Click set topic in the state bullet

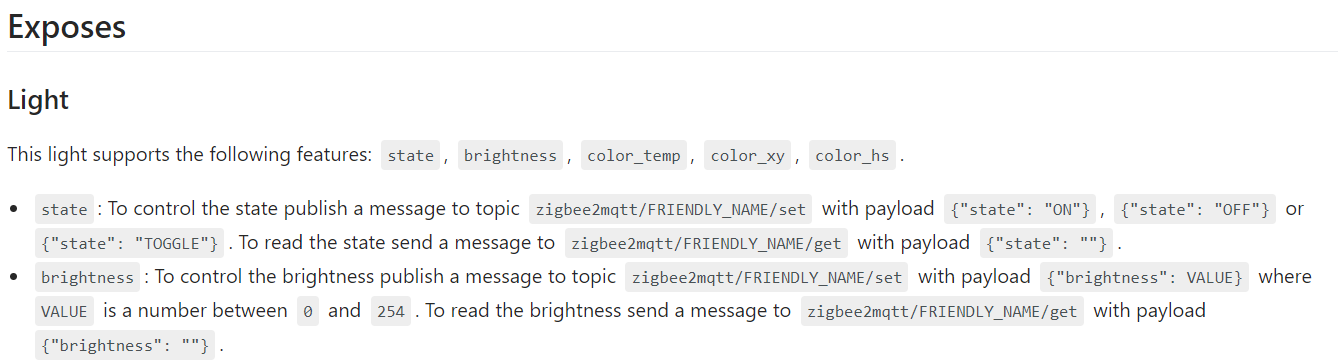pos(670,209)
